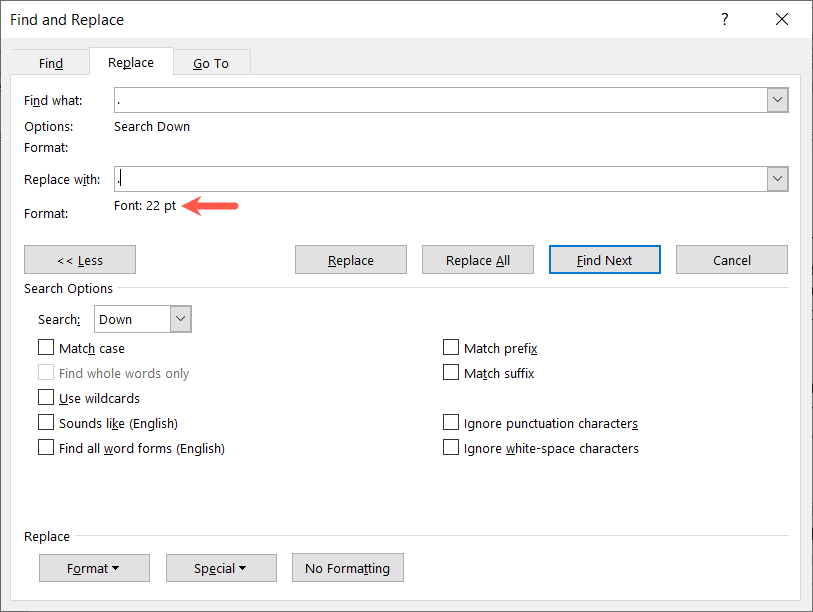Screen dimensions: 813x612
Task: Click the Find Next button
Action: 604,260
